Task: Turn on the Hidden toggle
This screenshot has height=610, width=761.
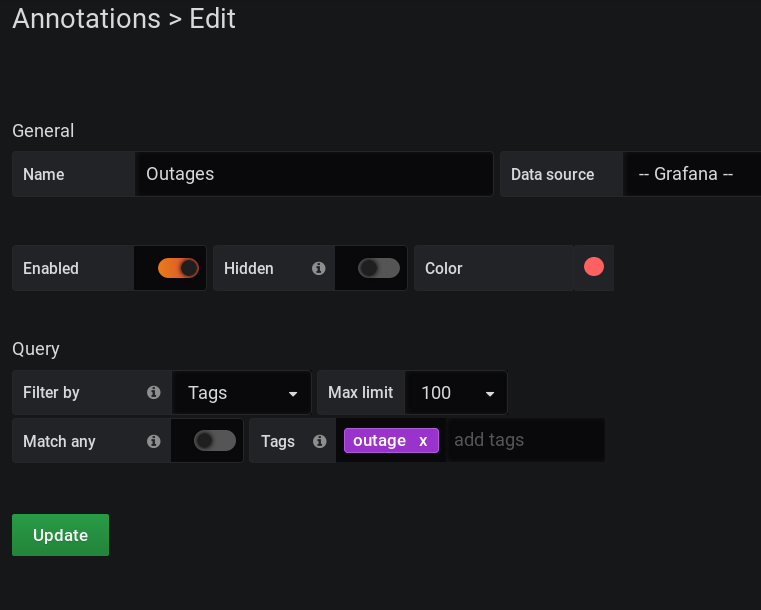Action: pos(379,268)
